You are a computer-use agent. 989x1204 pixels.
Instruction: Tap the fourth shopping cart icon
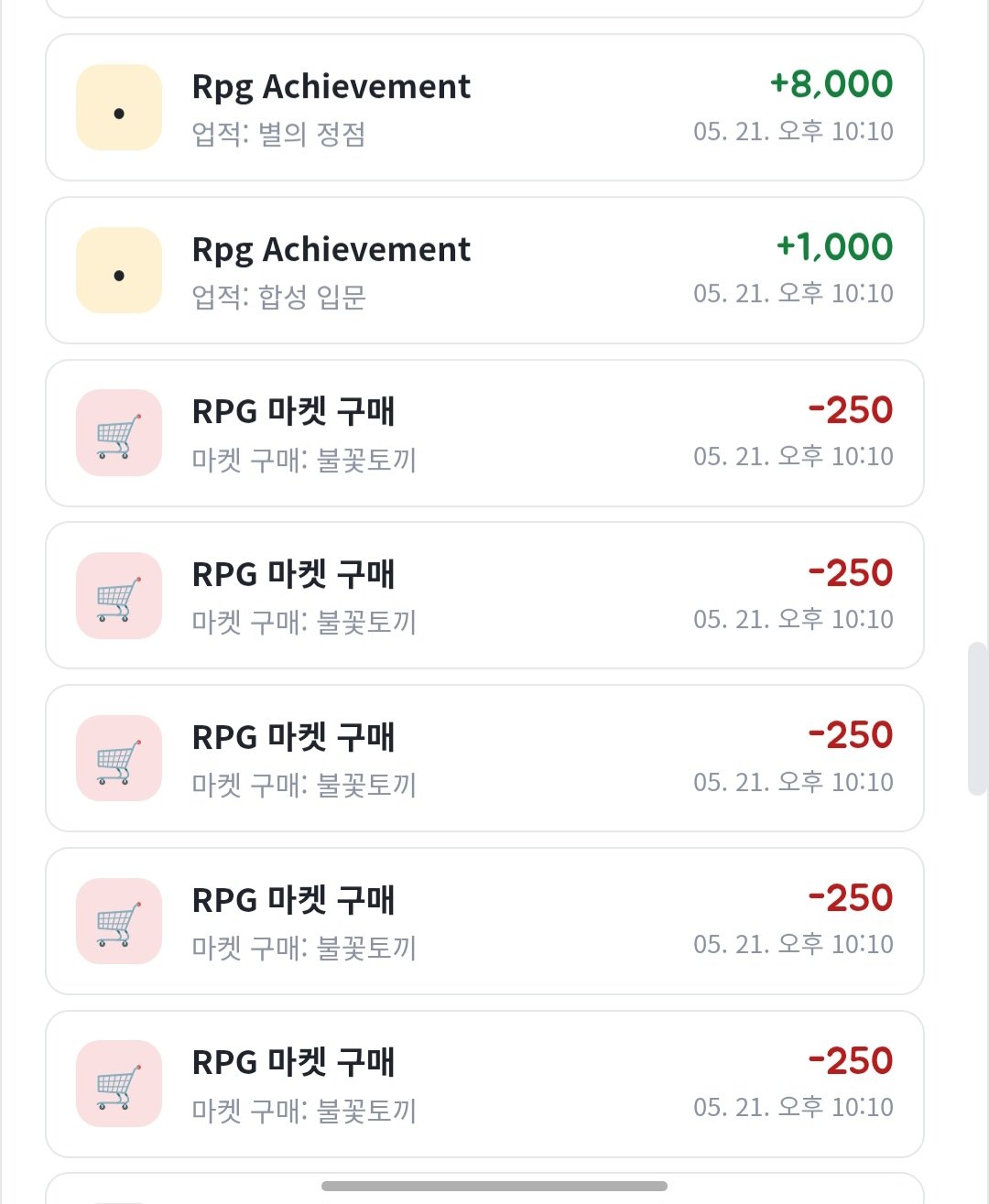pos(119,921)
